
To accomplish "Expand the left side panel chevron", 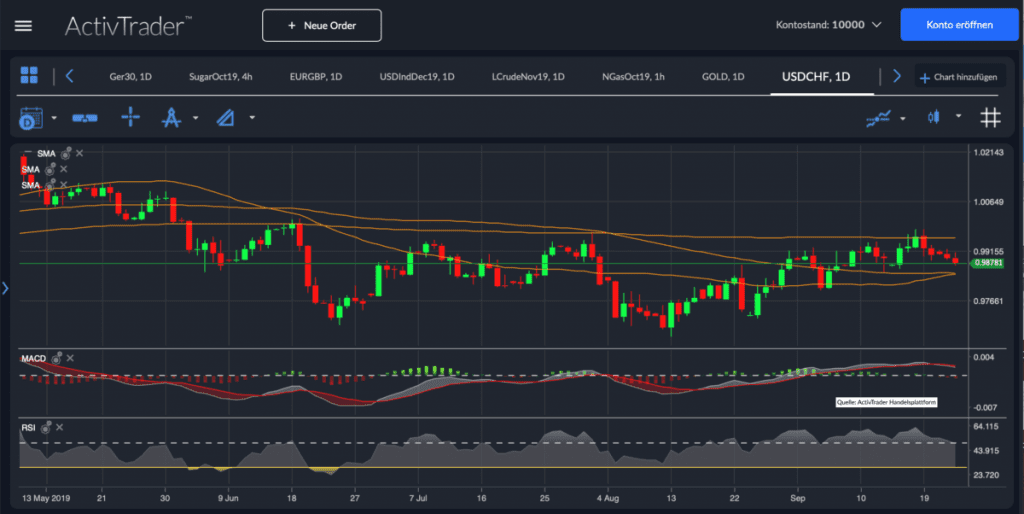I will 5,287.
